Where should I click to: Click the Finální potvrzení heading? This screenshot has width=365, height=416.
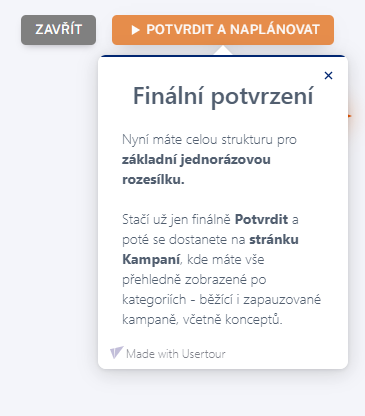point(223,96)
